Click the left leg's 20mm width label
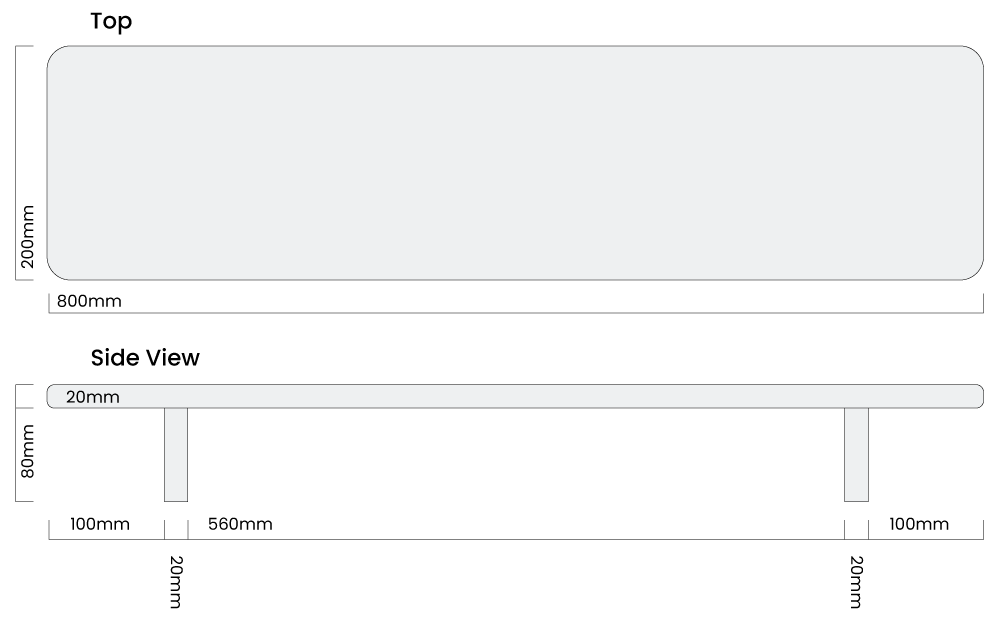Screen dimensions: 1000x643 pyautogui.click(x=177, y=582)
